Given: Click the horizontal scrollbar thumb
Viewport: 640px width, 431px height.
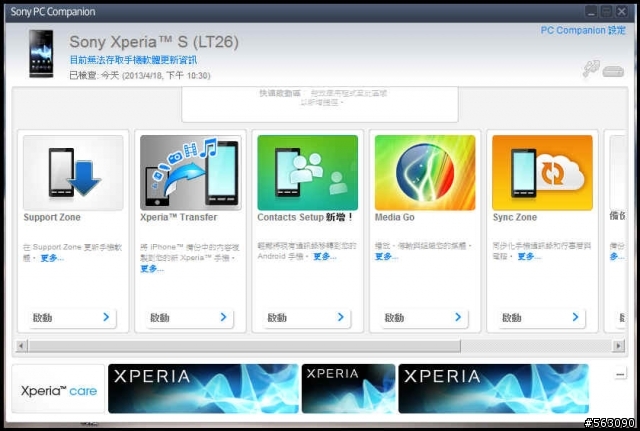Looking at the screenshot, I should (x=244, y=346).
